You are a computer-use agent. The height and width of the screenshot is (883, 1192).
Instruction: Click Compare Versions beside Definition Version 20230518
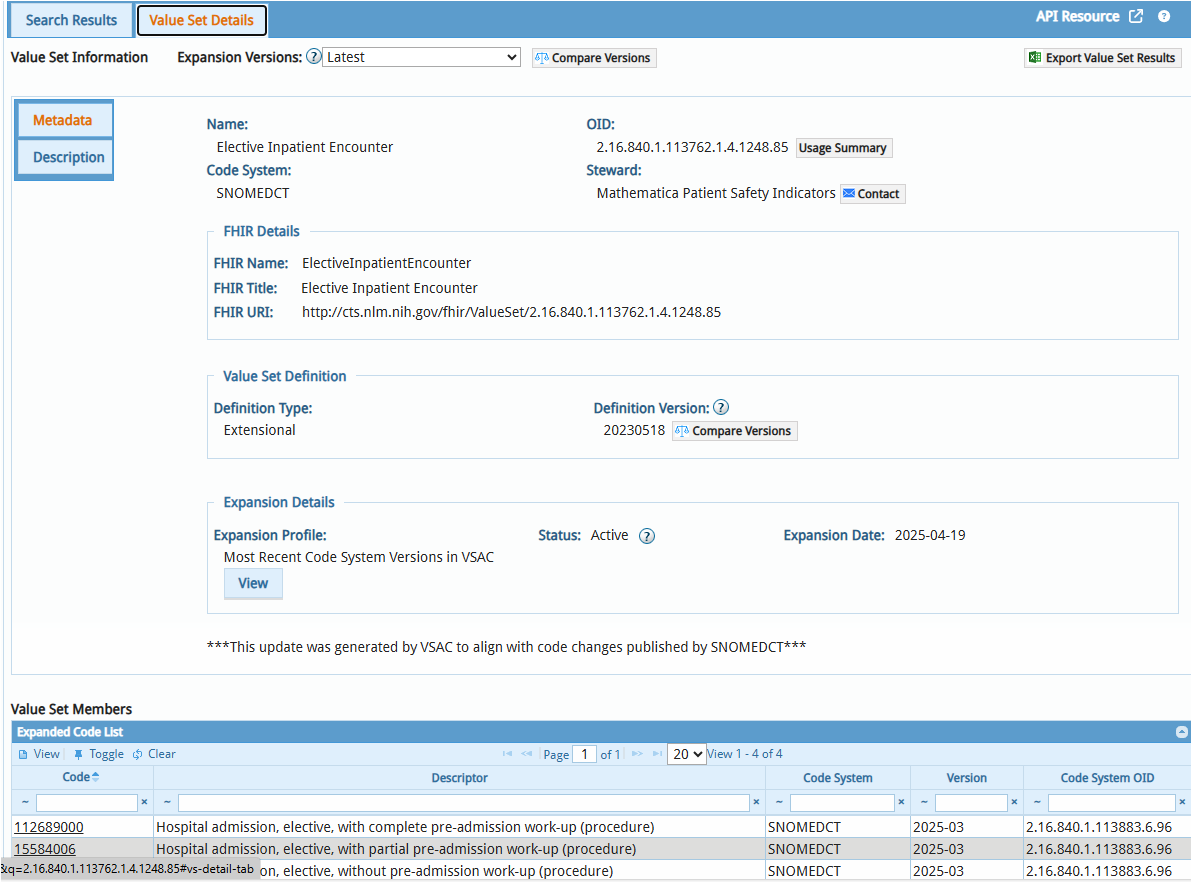pyautogui.click(x=734, y=431)
